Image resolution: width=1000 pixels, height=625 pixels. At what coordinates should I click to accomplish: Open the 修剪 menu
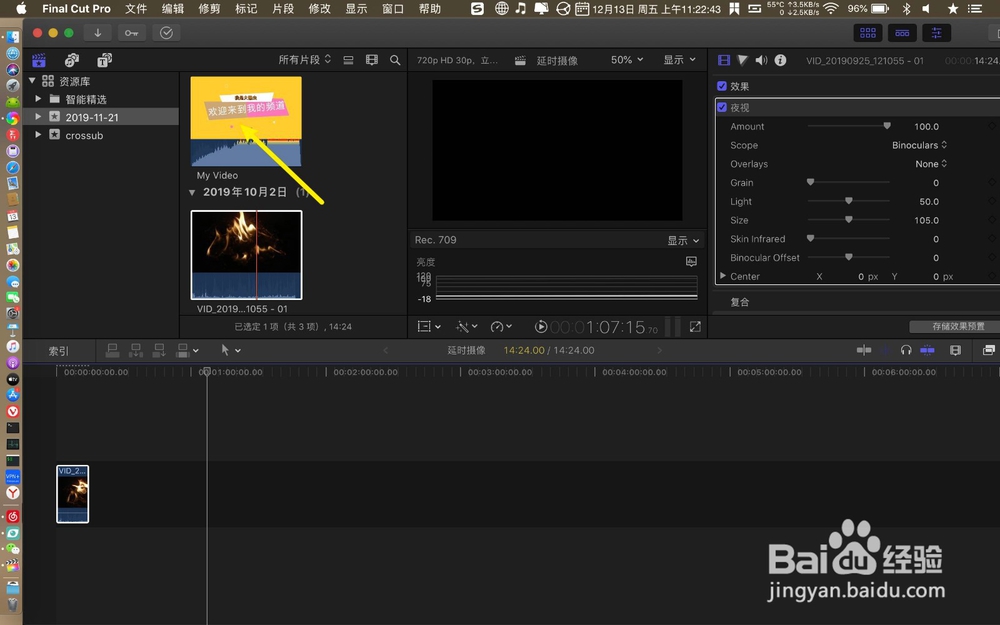(209, 8)
